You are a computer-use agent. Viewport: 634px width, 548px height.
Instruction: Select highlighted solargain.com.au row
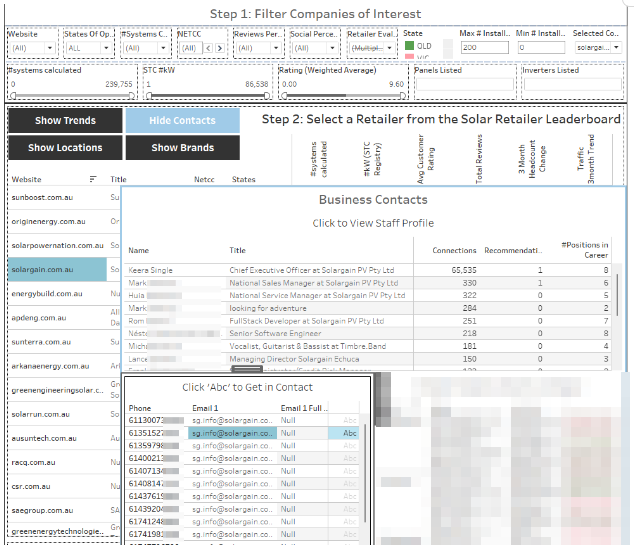coord(57,269)
